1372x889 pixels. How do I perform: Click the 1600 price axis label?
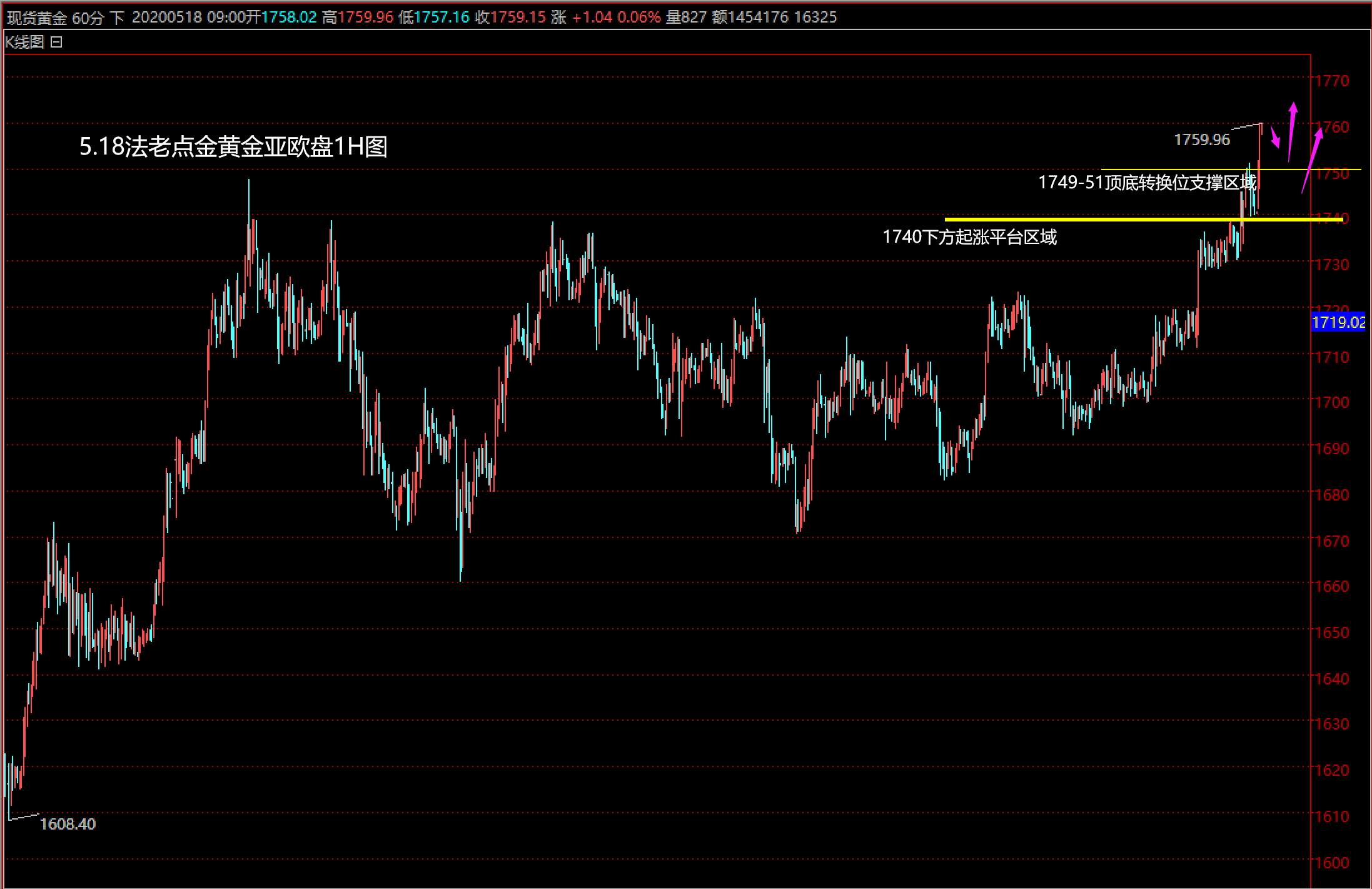coord(1333,863)
